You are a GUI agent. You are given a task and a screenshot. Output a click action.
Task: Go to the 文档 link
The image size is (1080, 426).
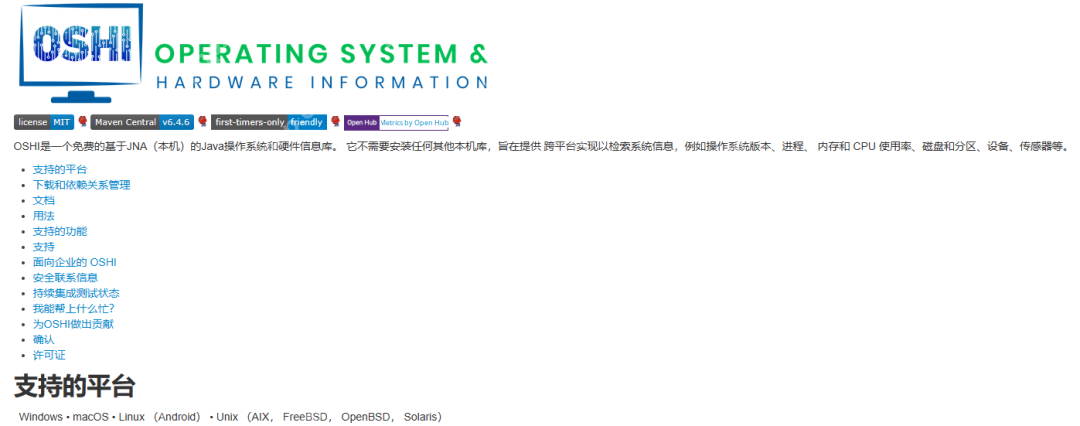coord(43,201)
